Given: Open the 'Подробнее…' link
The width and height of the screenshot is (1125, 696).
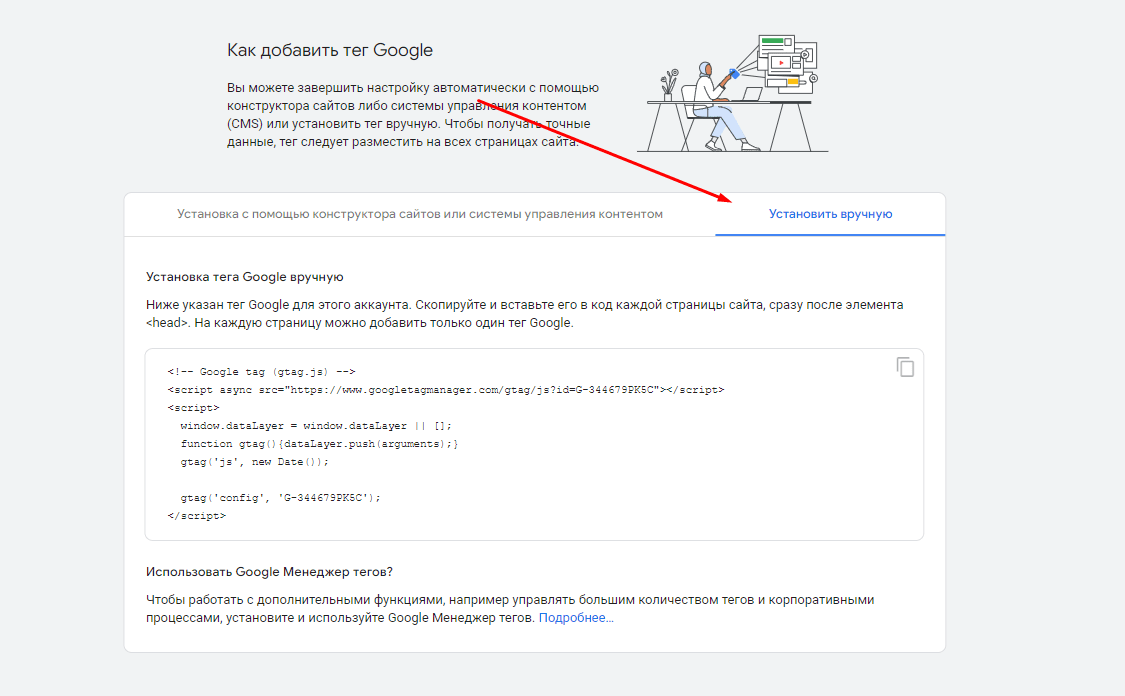Looking at the screenshot, I should pyautogui.click(x=576, y=618).
